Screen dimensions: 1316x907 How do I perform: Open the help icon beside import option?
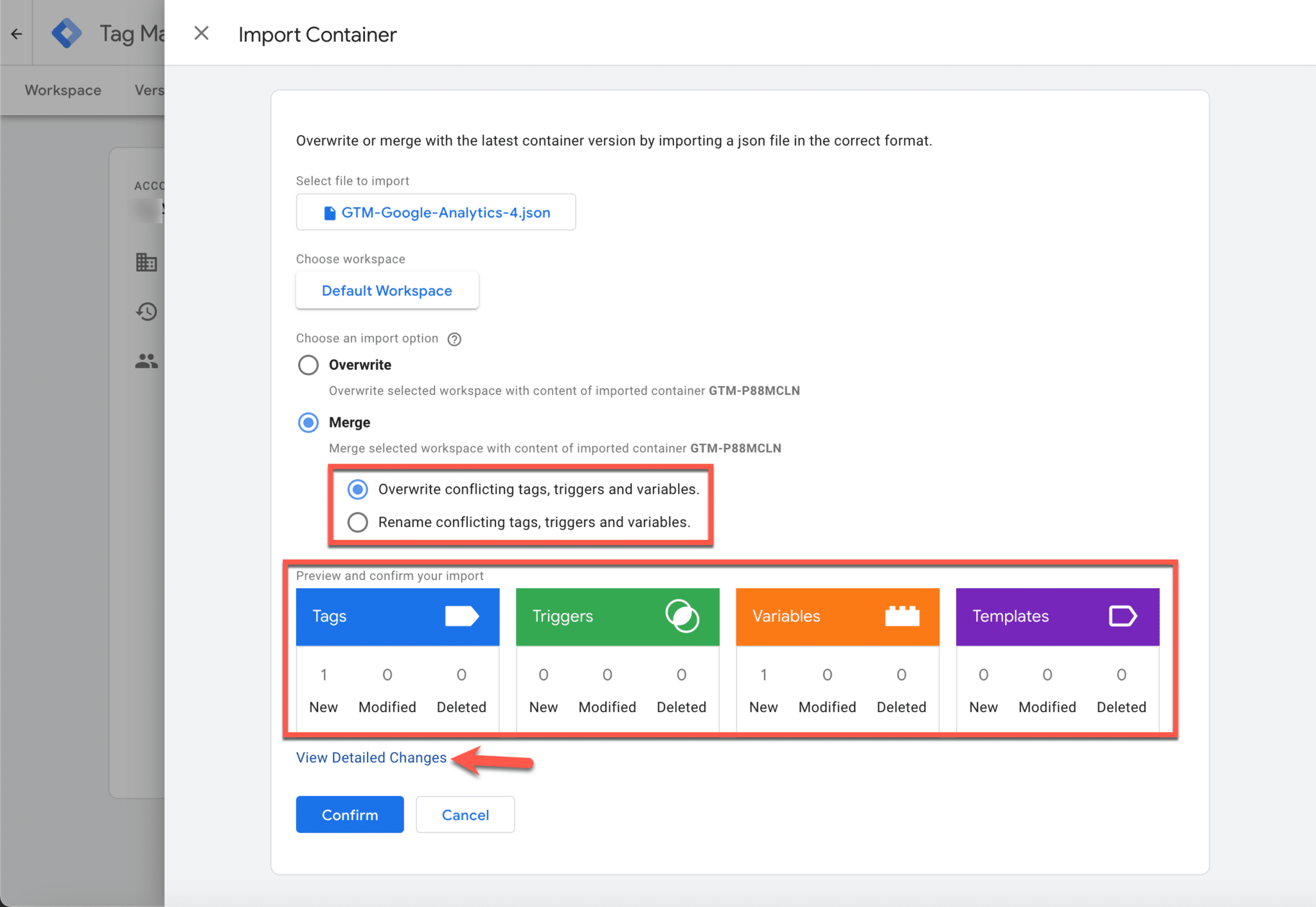[454, 339]
